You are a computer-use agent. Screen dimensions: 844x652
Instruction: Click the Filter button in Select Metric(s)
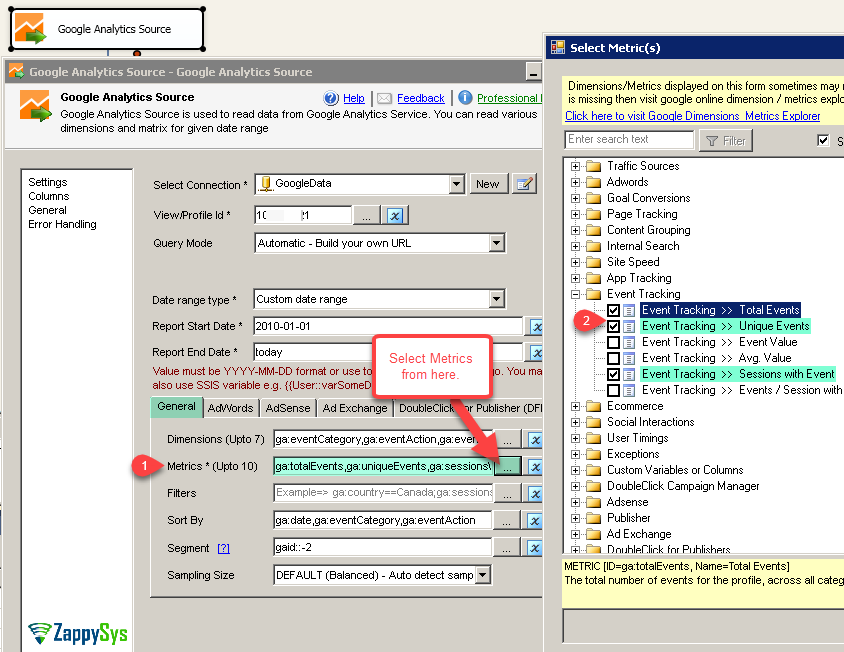pos(726,141)
